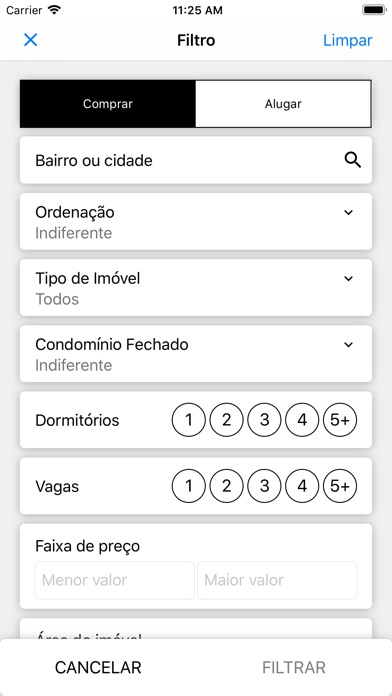Select 3 in Dormitórios
This screenshot has width=392, height=696.
click(x=264, y=420)
